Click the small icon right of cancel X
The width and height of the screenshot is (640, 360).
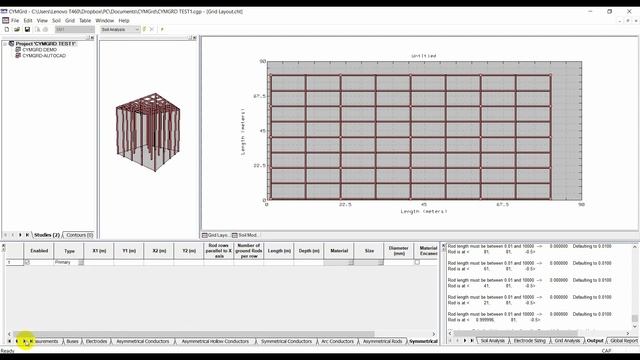[162, 29]
